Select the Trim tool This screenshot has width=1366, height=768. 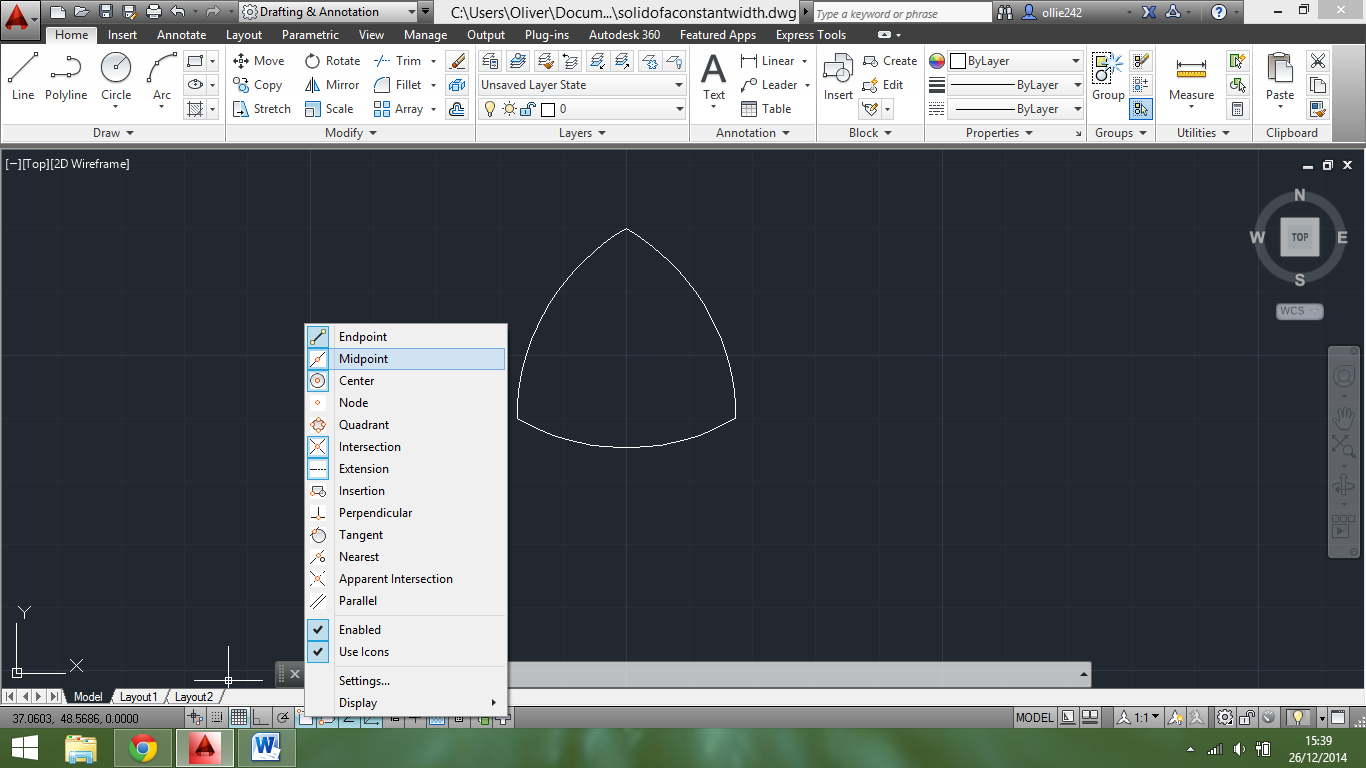pyautogui.click(x=397, y=61)
